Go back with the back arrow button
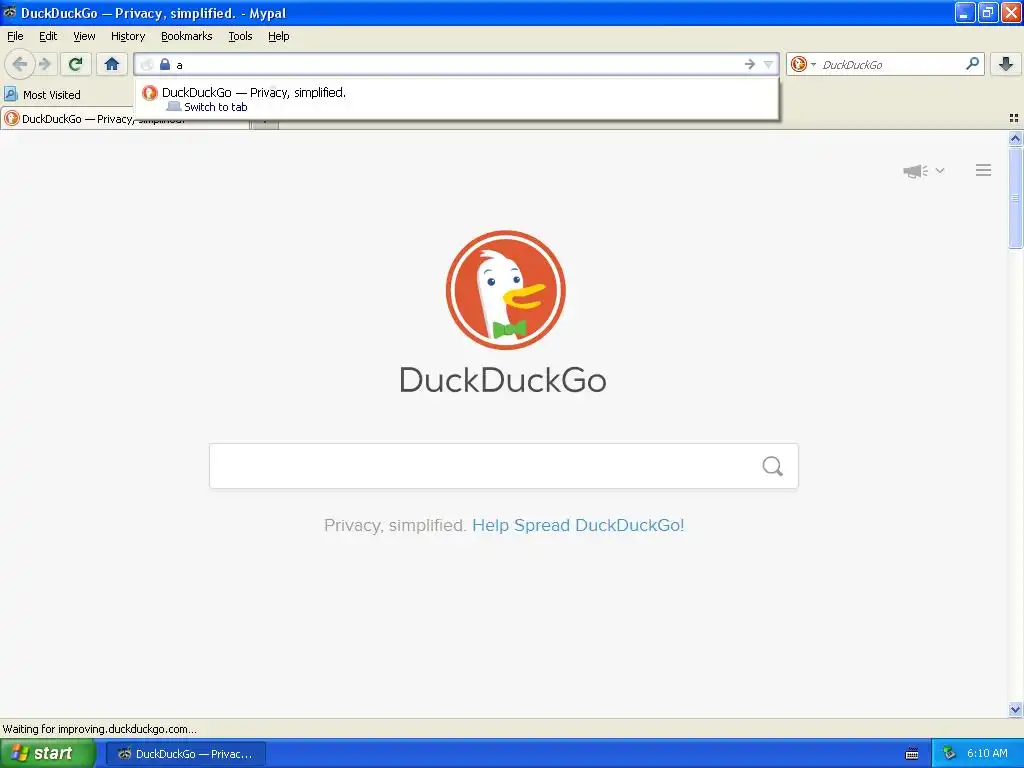 coord(19,64)
